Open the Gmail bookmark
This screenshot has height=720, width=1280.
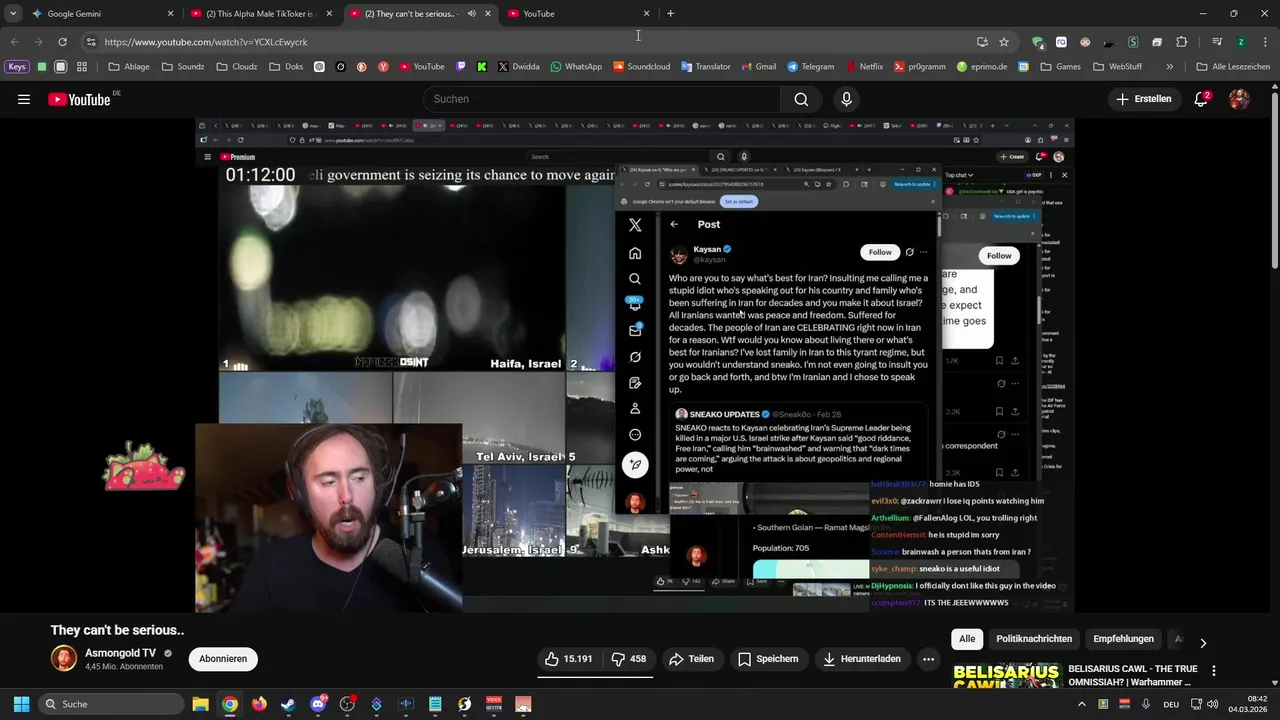point(757,67)
